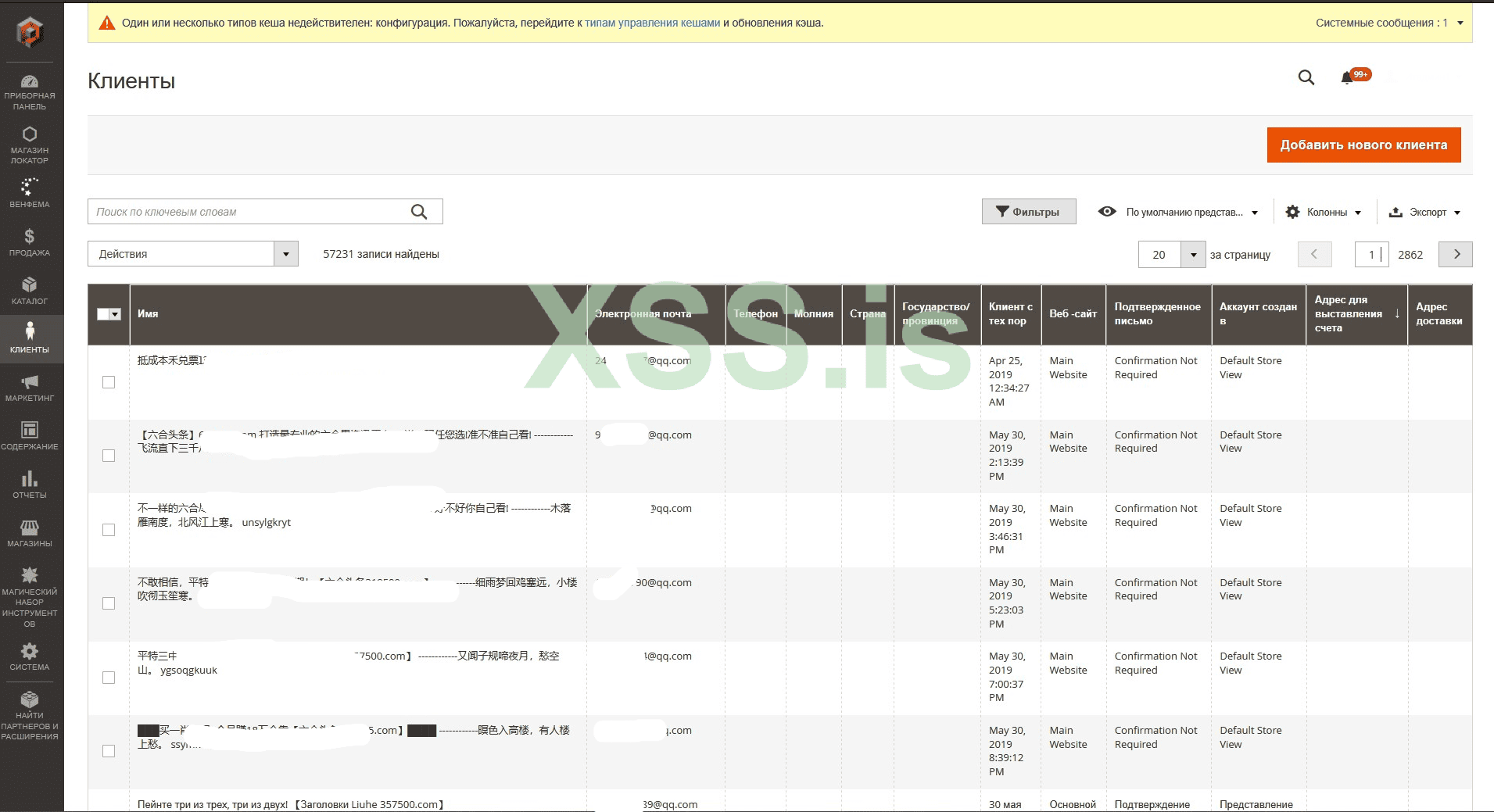Open the Магазин локатор sidebar icon

(x=30, y=134)
